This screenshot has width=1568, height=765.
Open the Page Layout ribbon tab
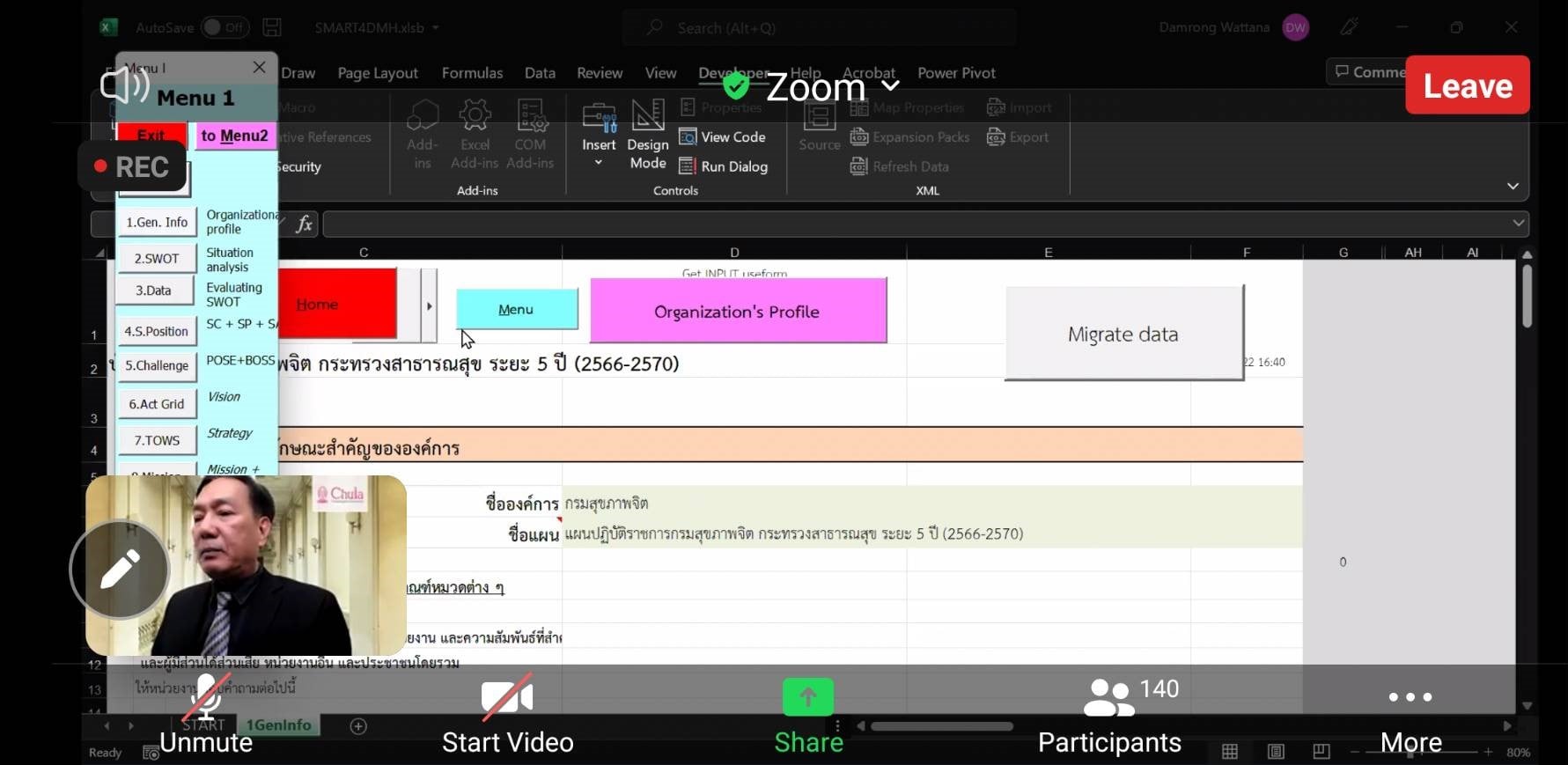coord(378,73)
